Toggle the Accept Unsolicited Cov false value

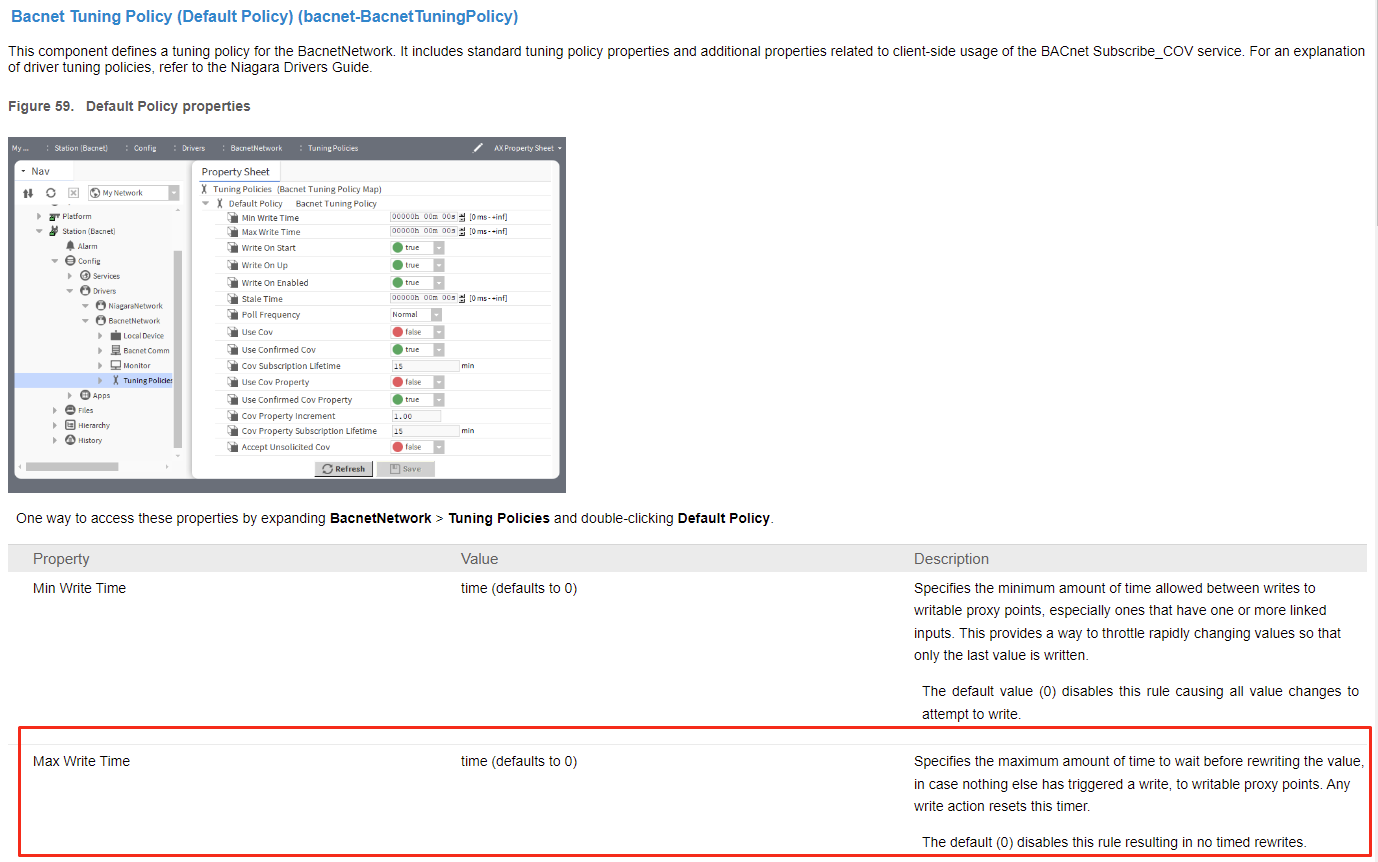417,447
